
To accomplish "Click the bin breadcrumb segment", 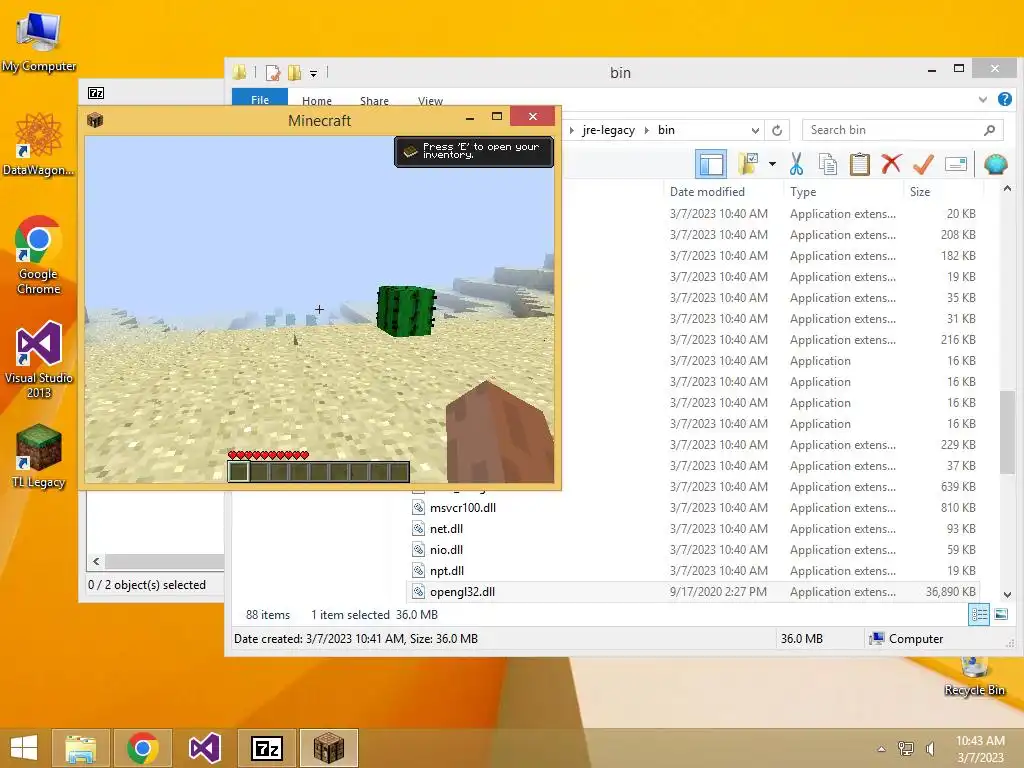I will point(666,130).
